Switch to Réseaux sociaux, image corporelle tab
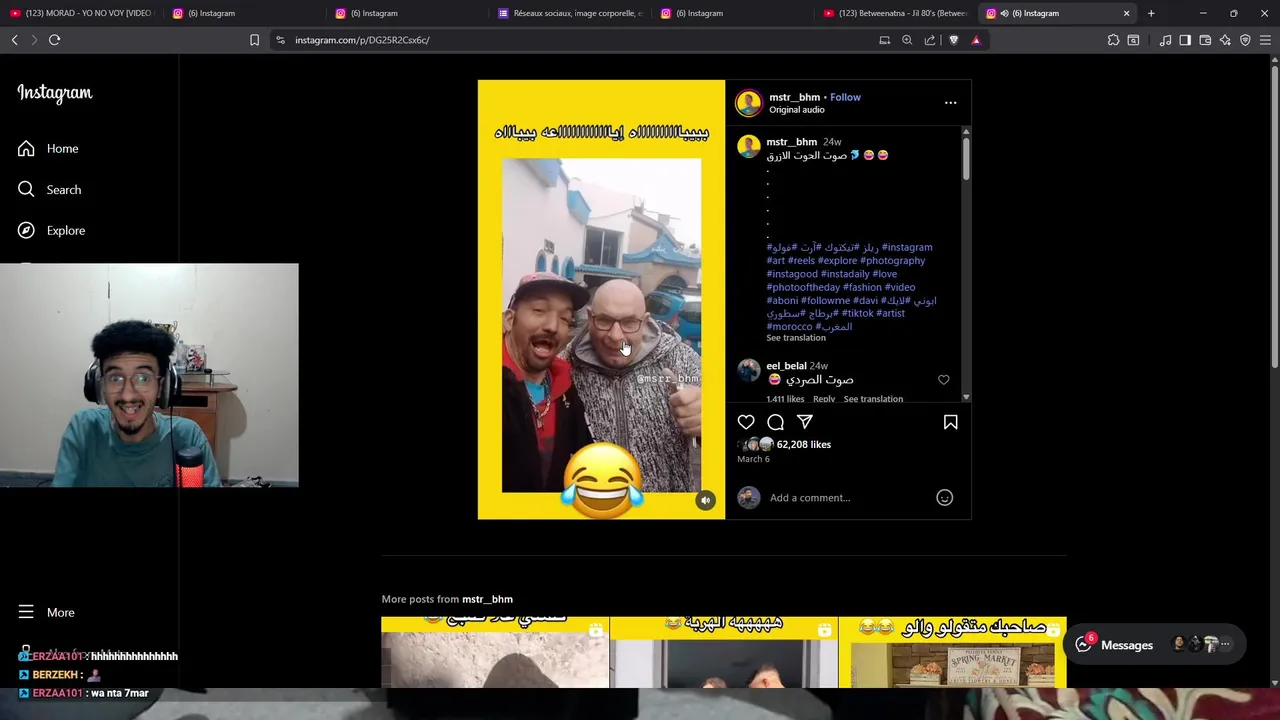1280x720 pixels. click(570, 13)
